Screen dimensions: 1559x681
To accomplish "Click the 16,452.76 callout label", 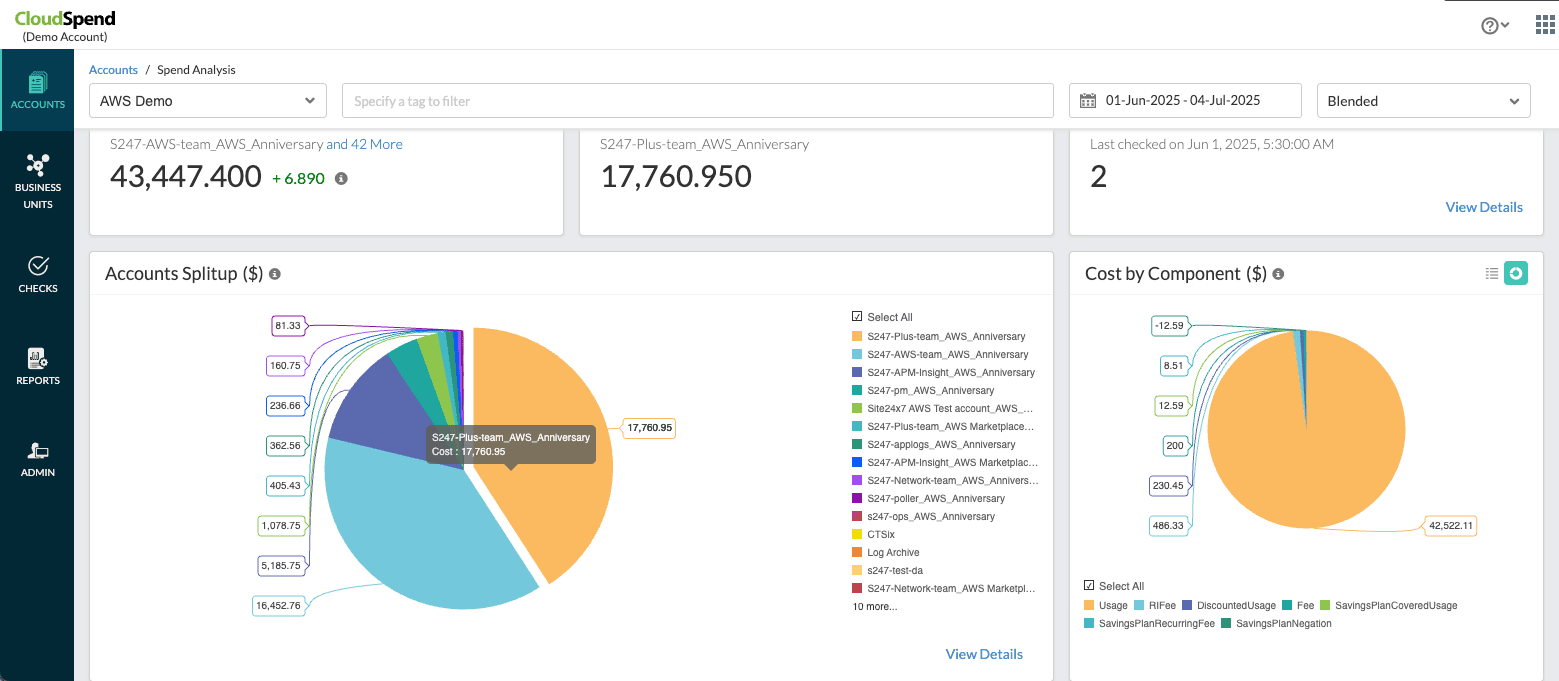I will (279, 605).
